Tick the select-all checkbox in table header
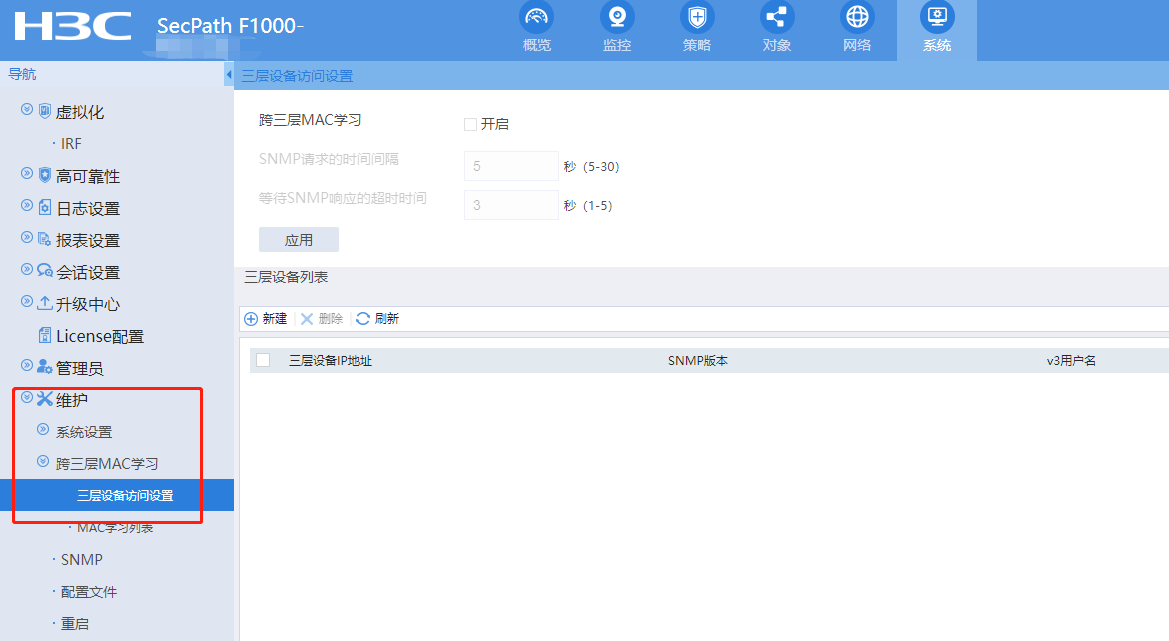 (x=263, y=361)
